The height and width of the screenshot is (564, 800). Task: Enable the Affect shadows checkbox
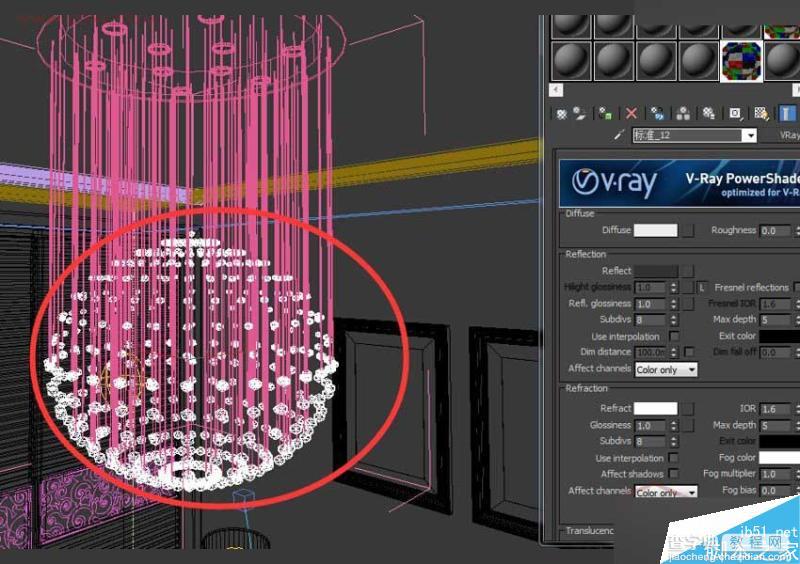tap(674, 474)
